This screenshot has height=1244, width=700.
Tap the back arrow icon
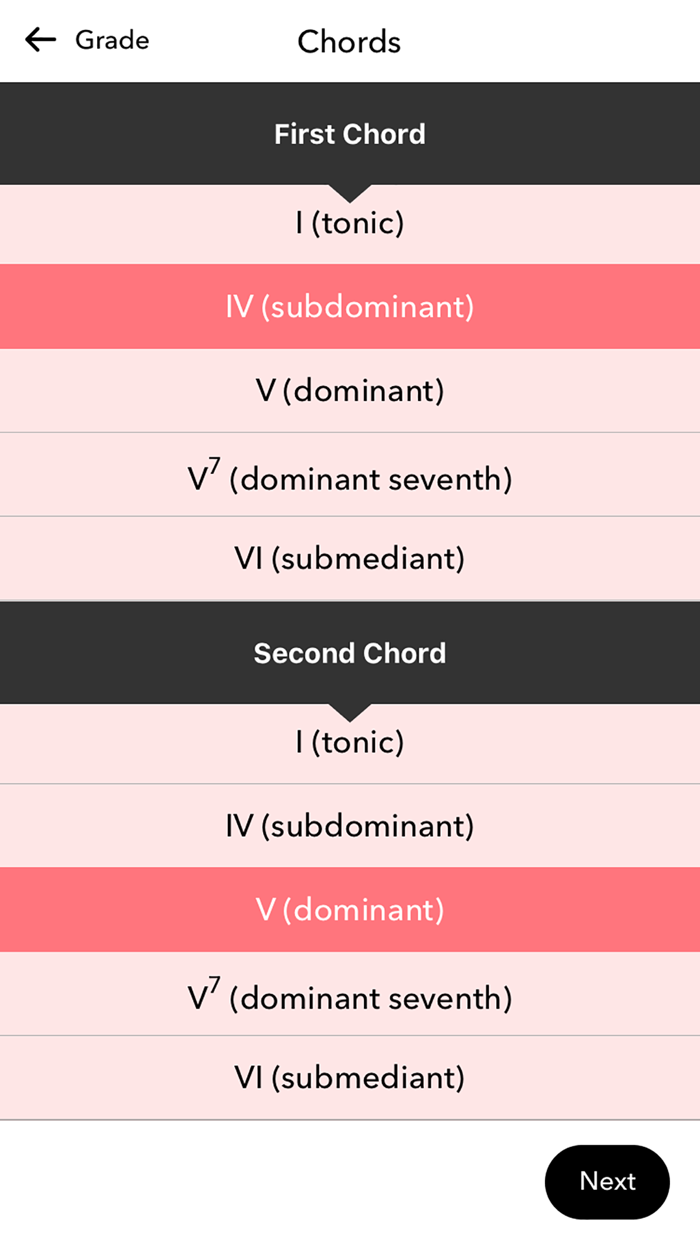coord(38,40)
